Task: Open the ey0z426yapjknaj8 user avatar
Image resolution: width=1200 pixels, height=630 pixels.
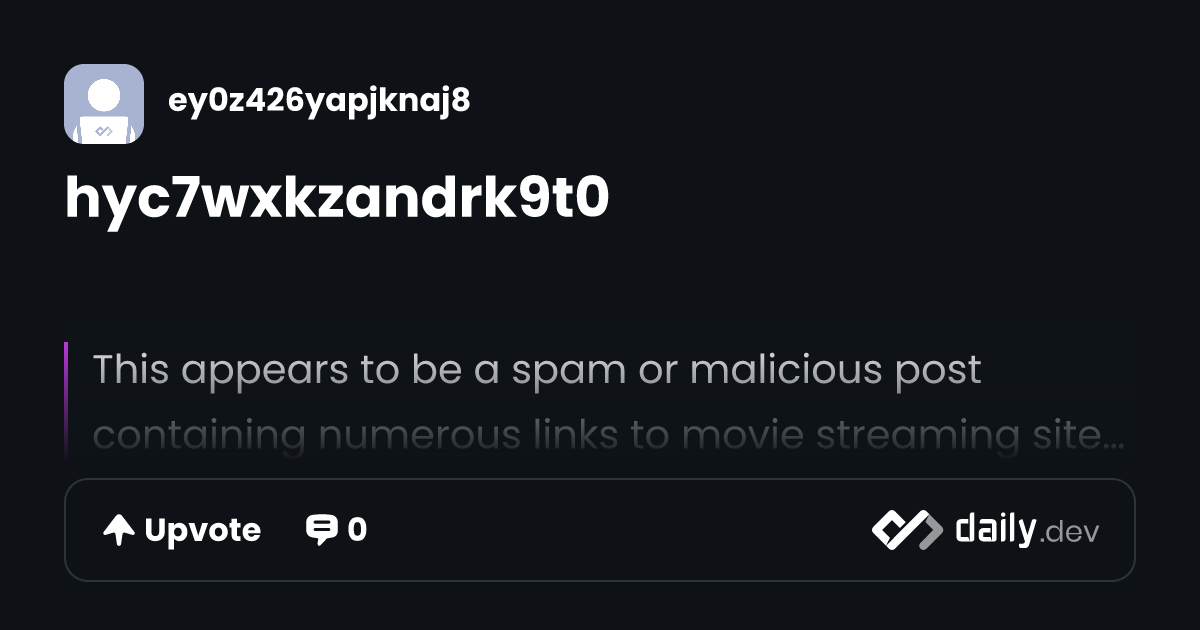Action: pyautogui.click(x=104, y=104)
